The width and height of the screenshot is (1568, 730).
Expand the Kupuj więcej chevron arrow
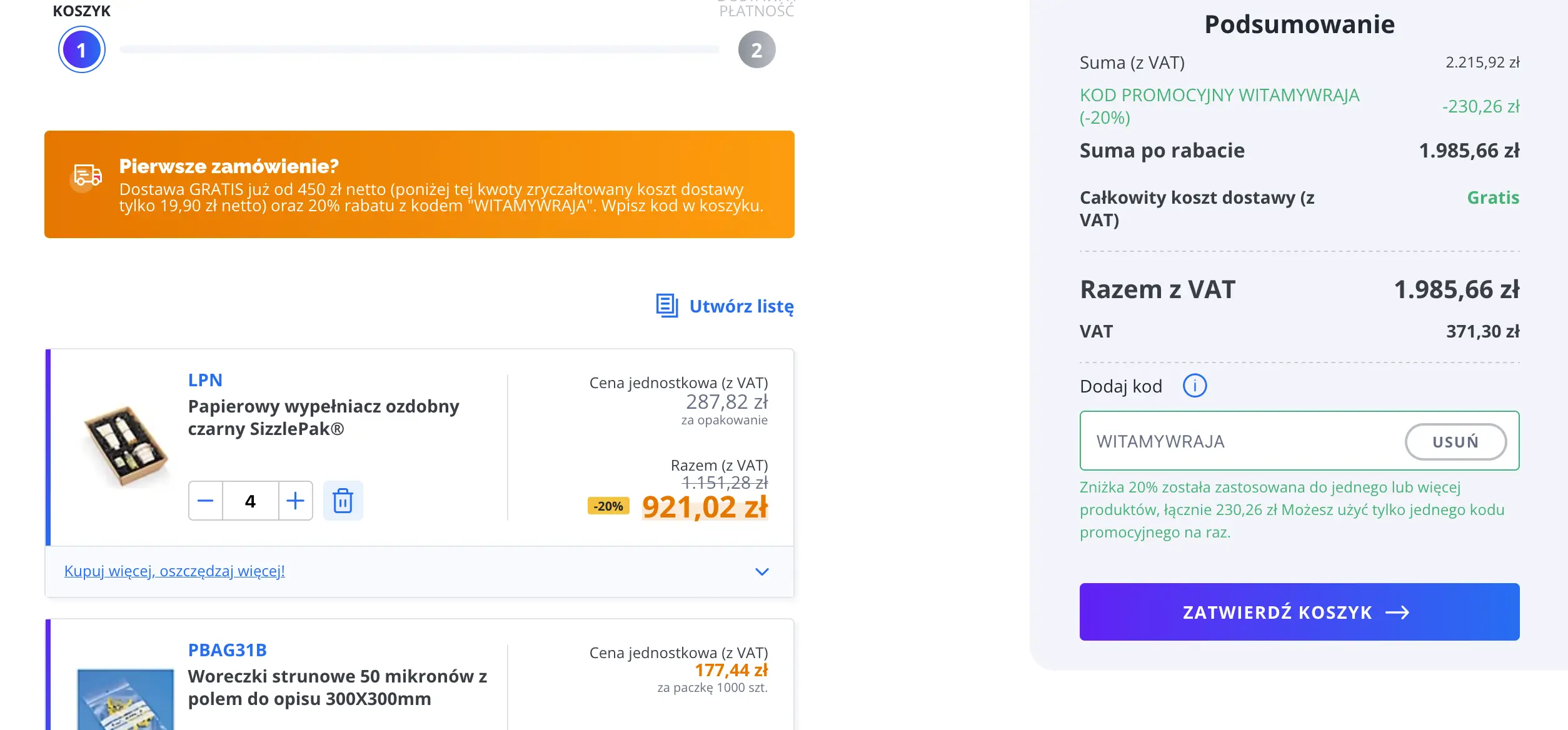click(761, 571)
